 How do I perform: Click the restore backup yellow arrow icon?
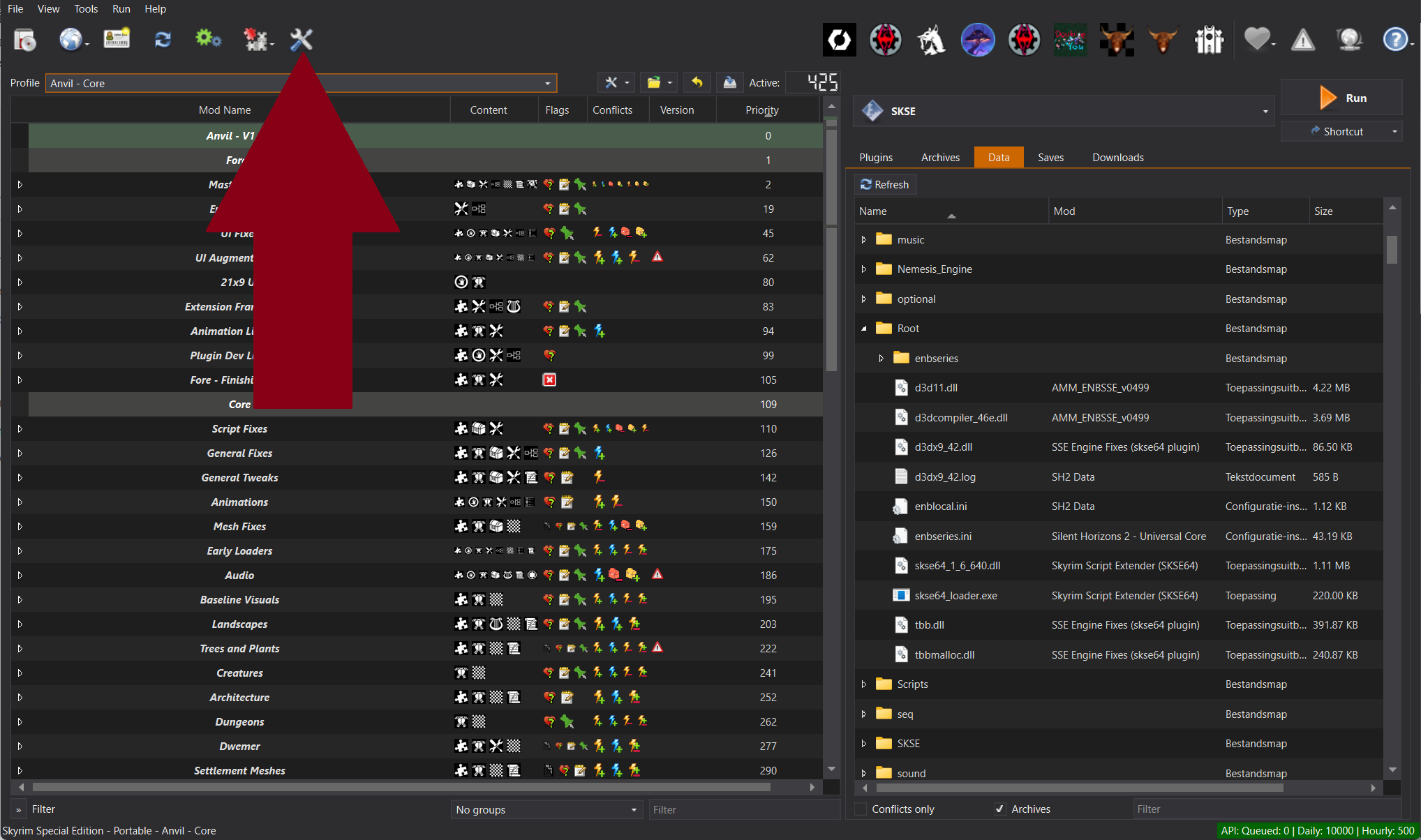[x=697, y=82]
